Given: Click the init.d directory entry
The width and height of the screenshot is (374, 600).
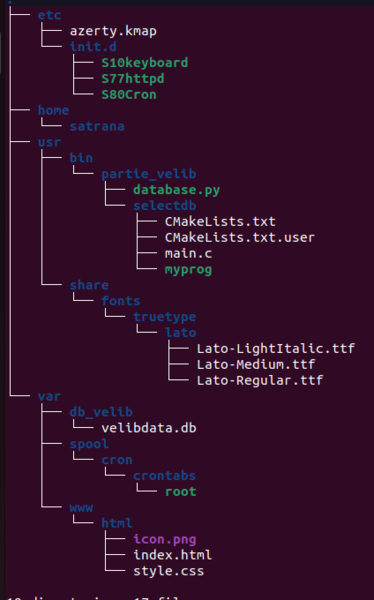Looking at the screenshot, I should [93, 47].
